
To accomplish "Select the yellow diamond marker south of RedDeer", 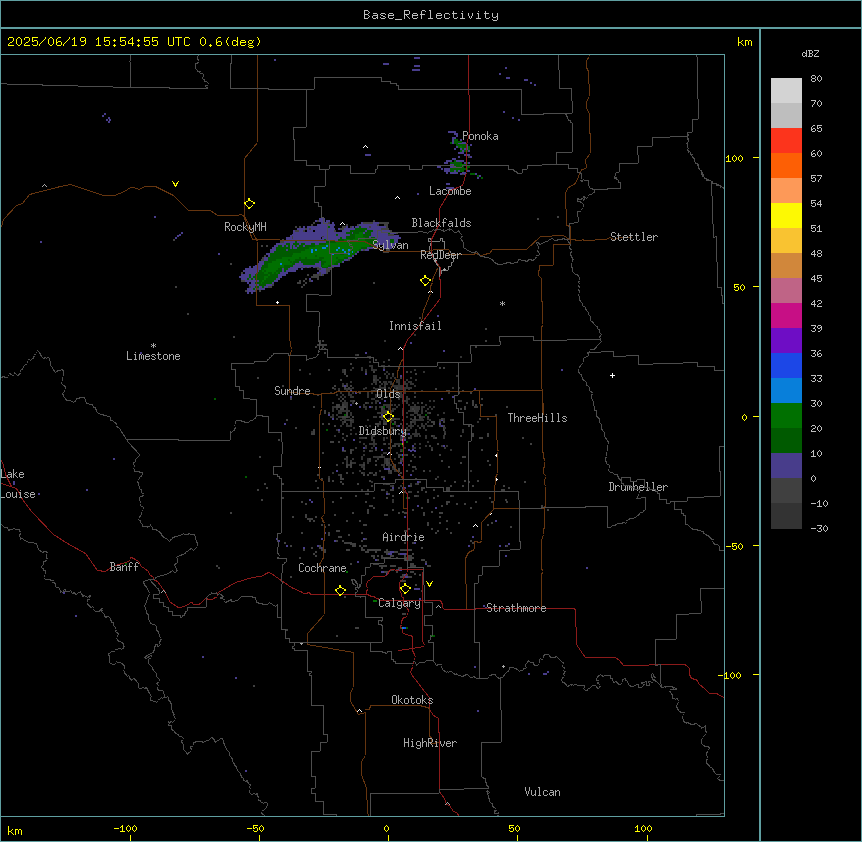I will (426, 281).
